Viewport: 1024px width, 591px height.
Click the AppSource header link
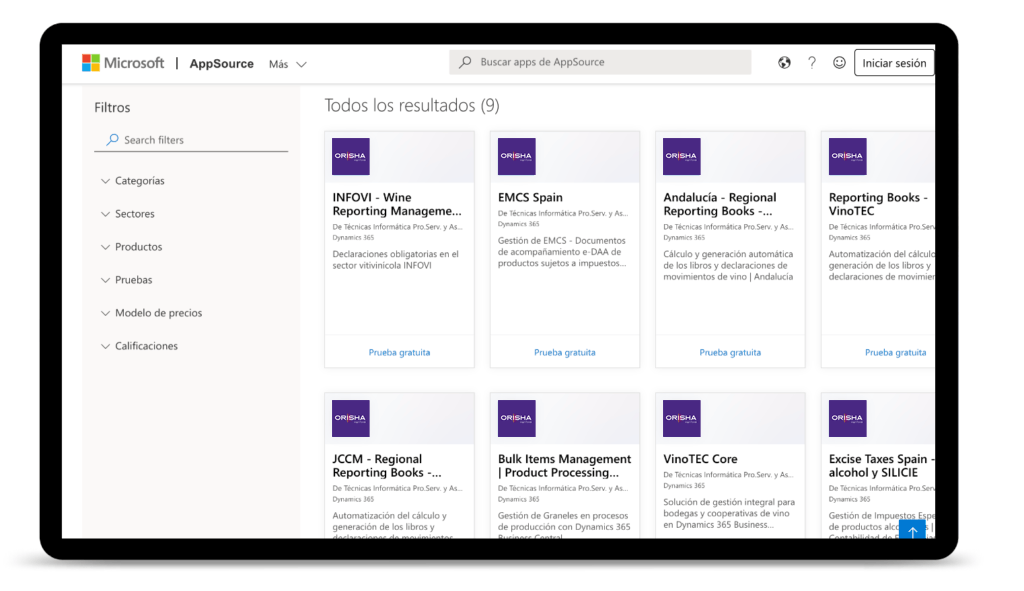click(x=221, y=63)
